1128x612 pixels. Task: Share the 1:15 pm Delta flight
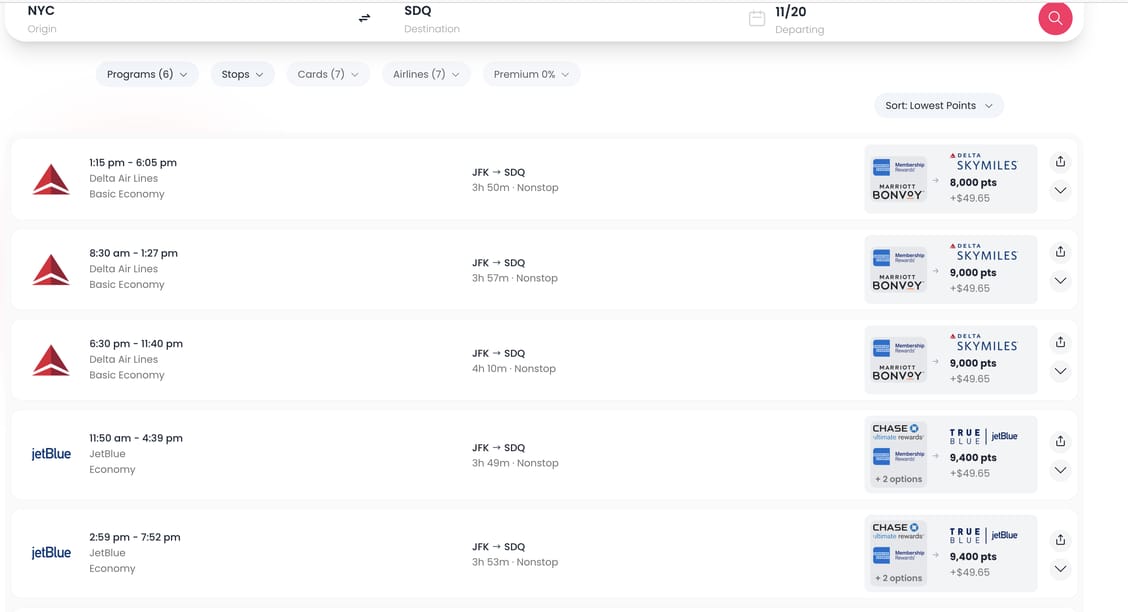[x=1060, y=162]
